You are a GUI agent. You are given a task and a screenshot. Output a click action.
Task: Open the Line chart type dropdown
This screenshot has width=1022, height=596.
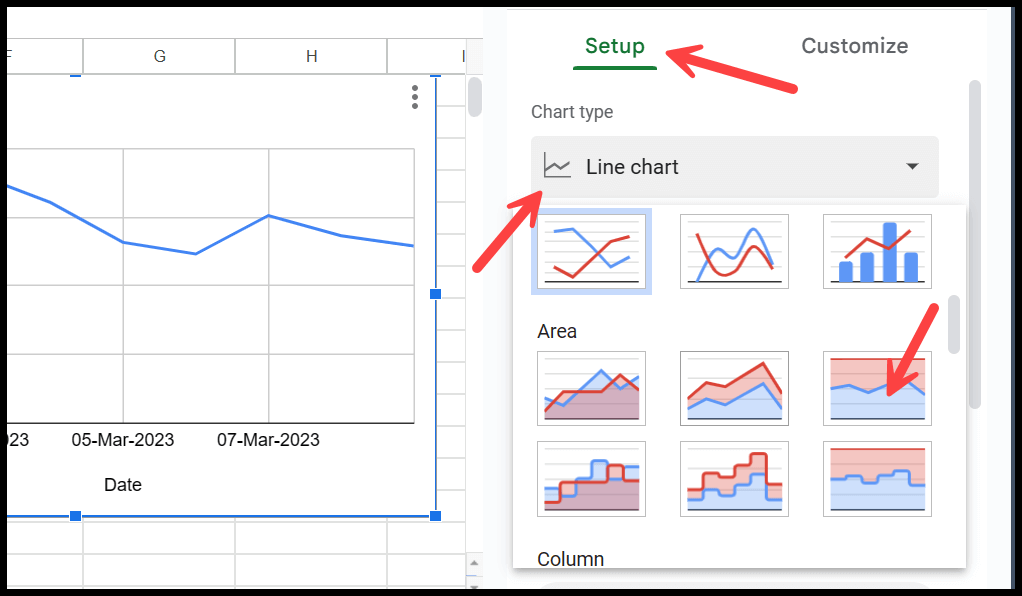point(735,167)
